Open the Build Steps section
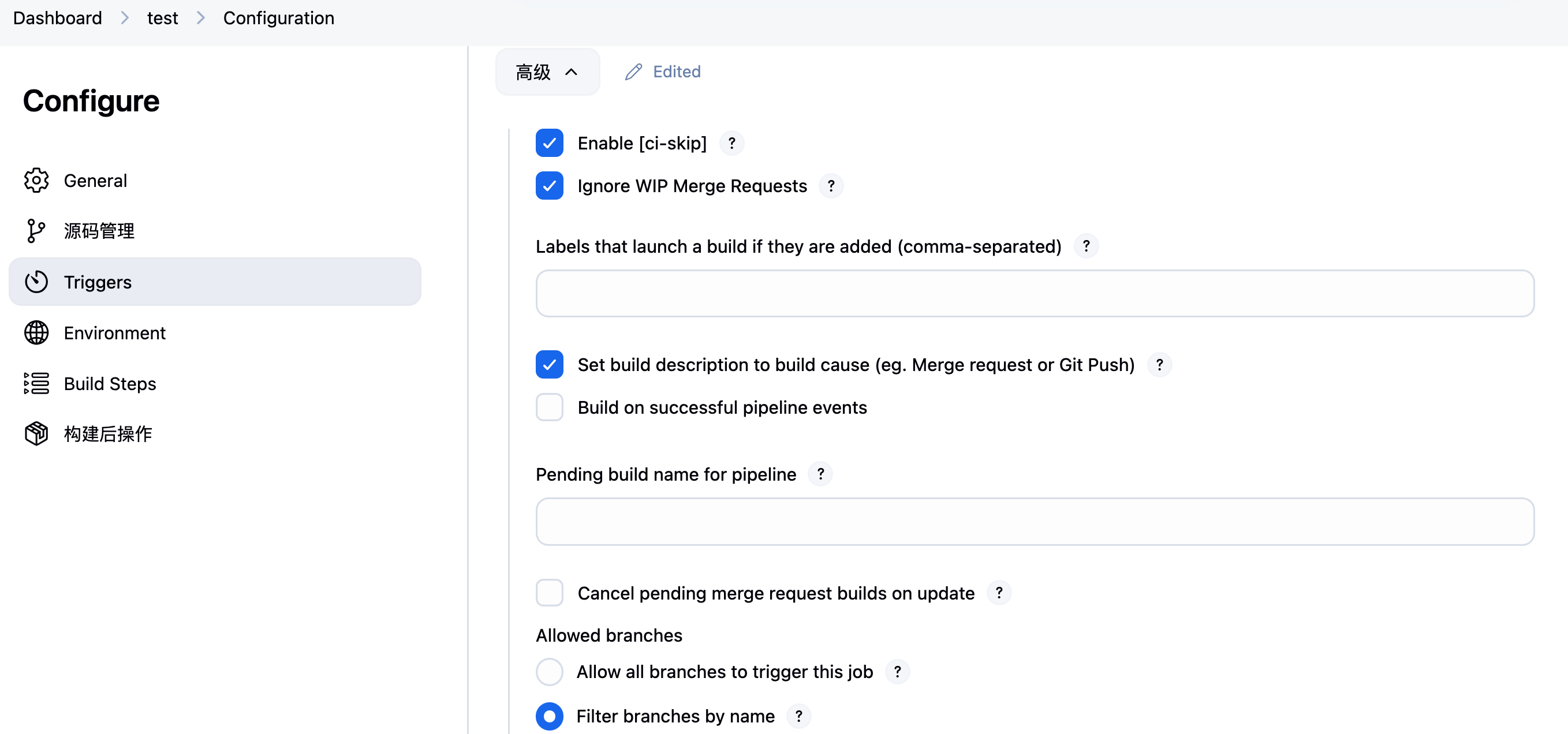The image size is (1568, 734). (x=109, y=383)
